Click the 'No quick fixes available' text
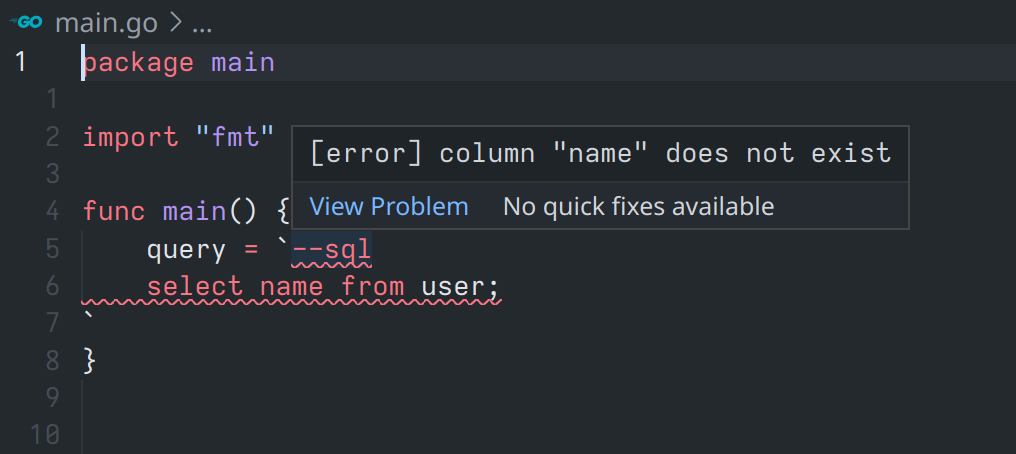This screenshot has width=1016, height=454. tap(638, 207)
